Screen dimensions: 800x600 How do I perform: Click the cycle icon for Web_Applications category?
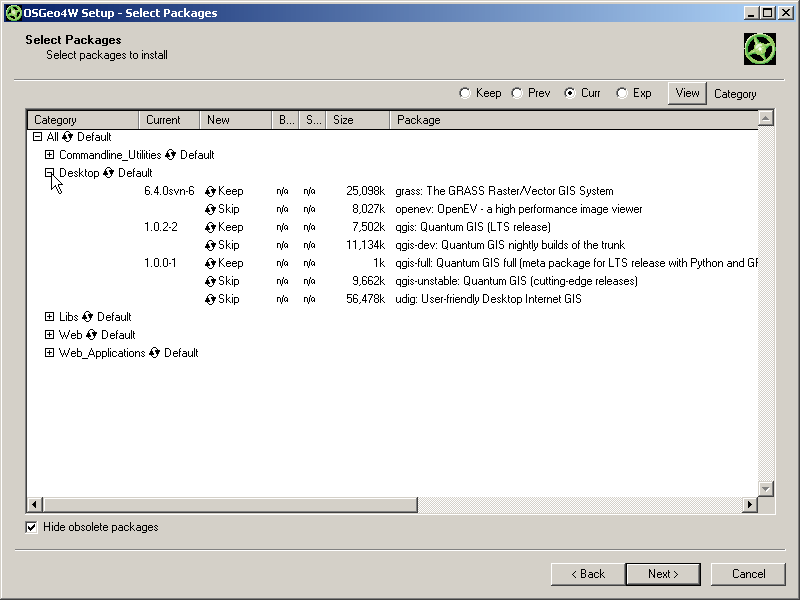point(155,353)
